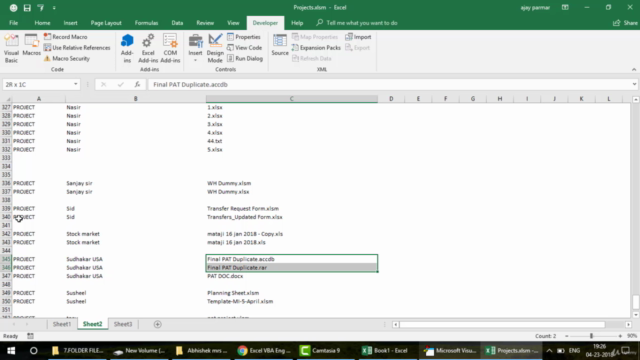
Task: Switch to the View tab
Action: [233, 23]
